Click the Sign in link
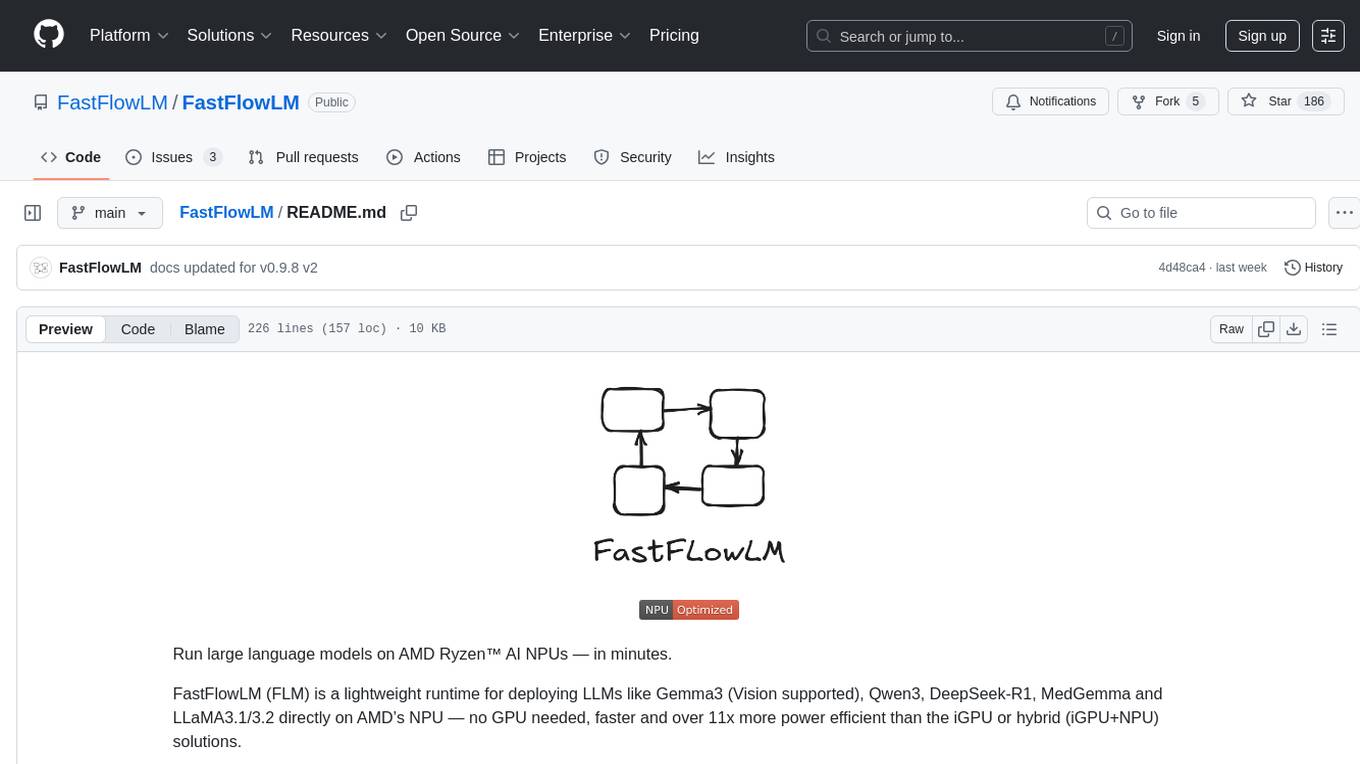1360x764 pixels. 1178,36
